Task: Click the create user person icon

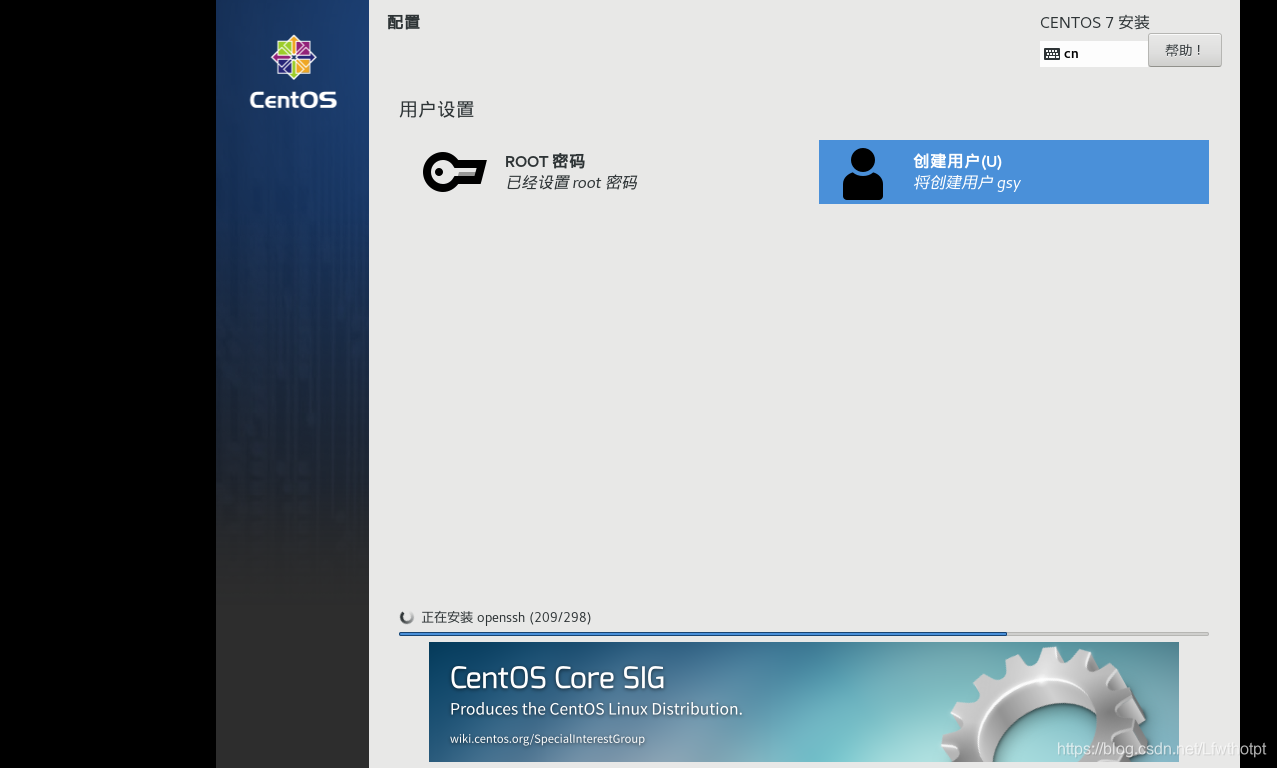Action: (x=863, y=174)
